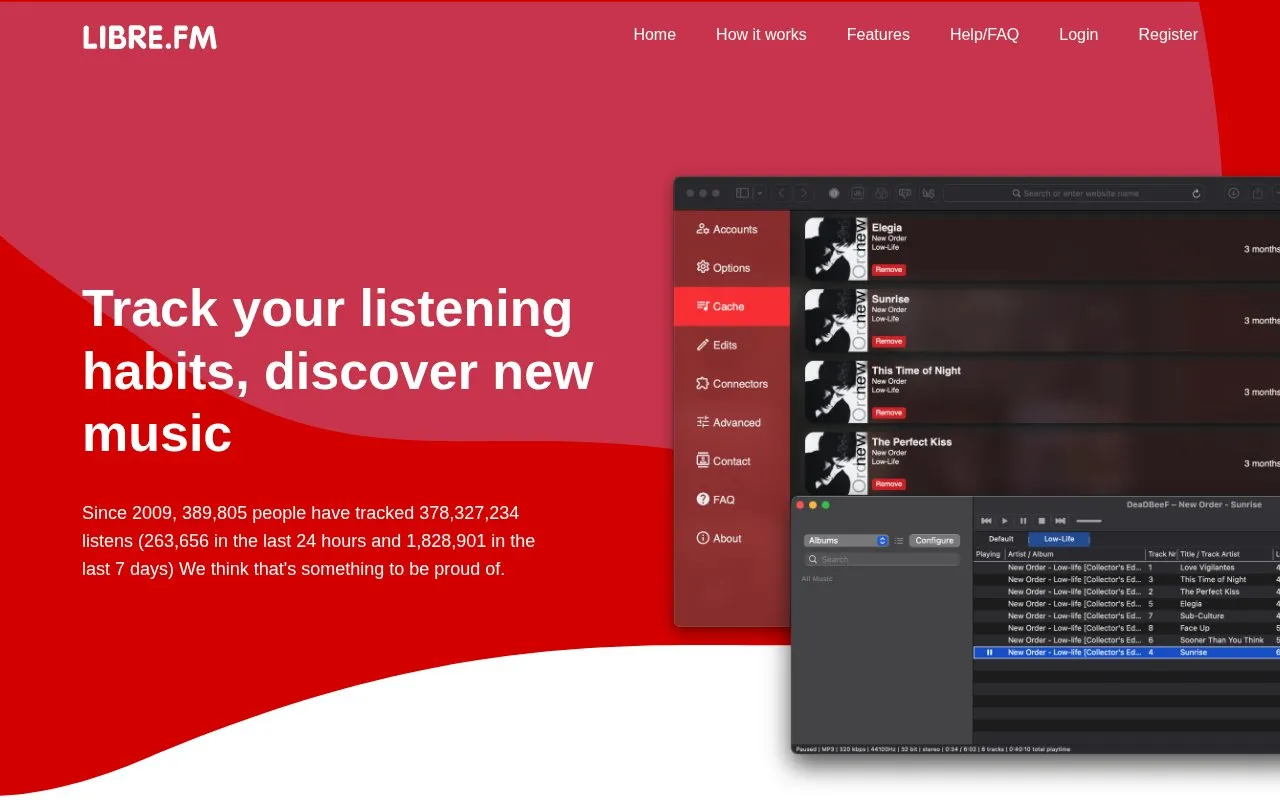Open the Albums dropdown in DeaDBeeF
The width and height of the screenshot is (1280, 800).
[846, 541]
